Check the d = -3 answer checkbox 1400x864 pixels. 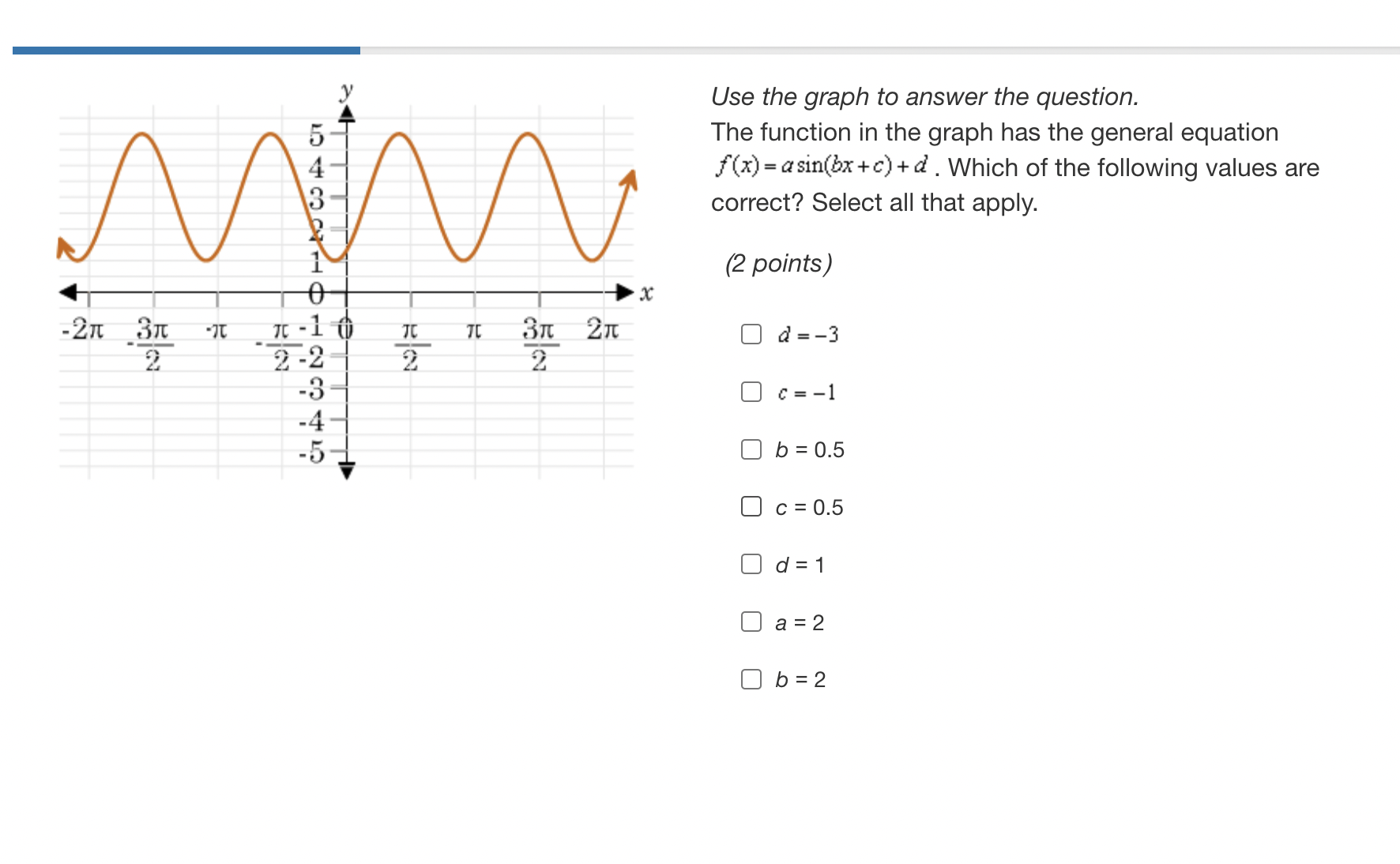coord(751,334)
